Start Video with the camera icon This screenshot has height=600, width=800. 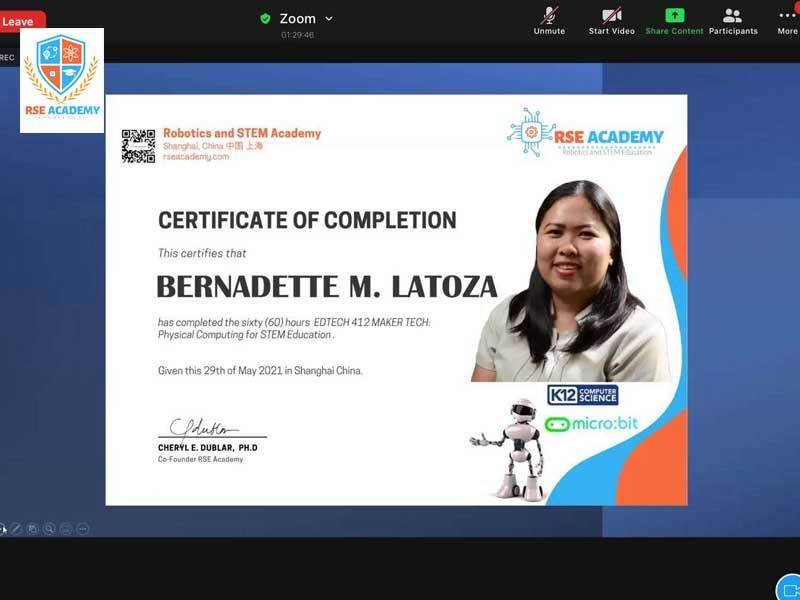(x=611, y=19)
